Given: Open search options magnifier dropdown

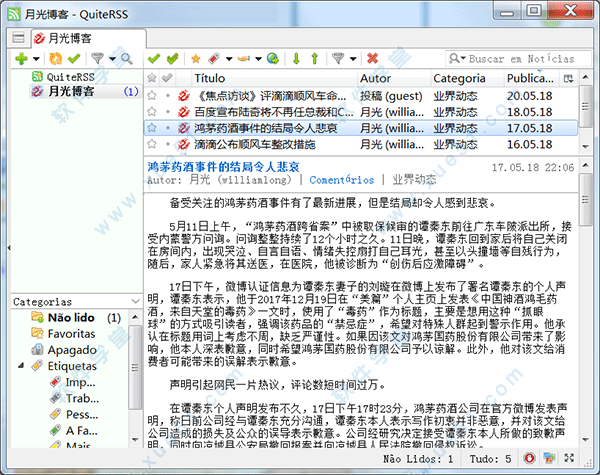Looking at the screenshot, I should click(x=457, y=59).
